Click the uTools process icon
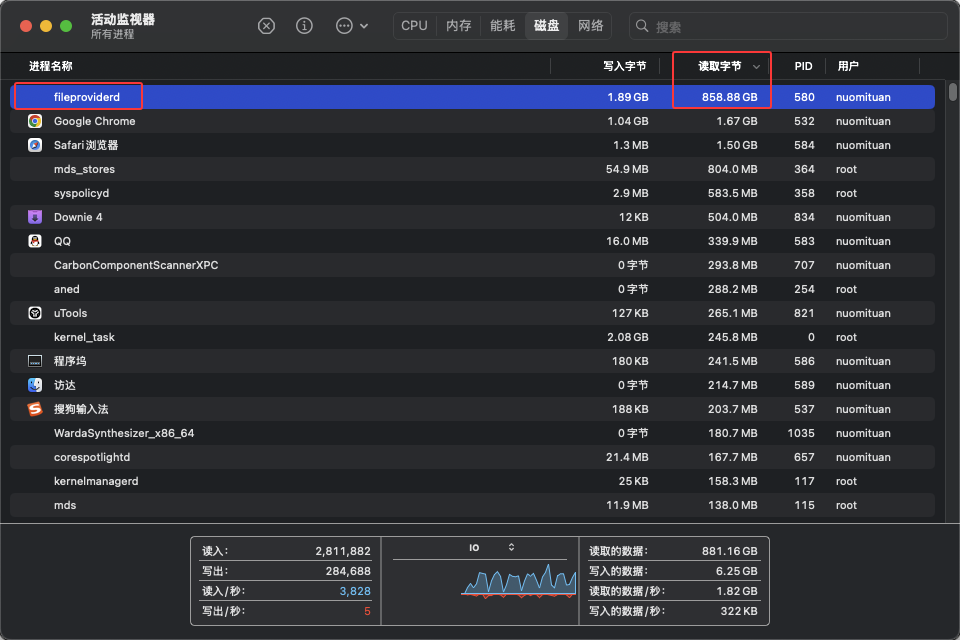Image resolution: width=960 pixels, height=640 pixels. pos(35,313)
